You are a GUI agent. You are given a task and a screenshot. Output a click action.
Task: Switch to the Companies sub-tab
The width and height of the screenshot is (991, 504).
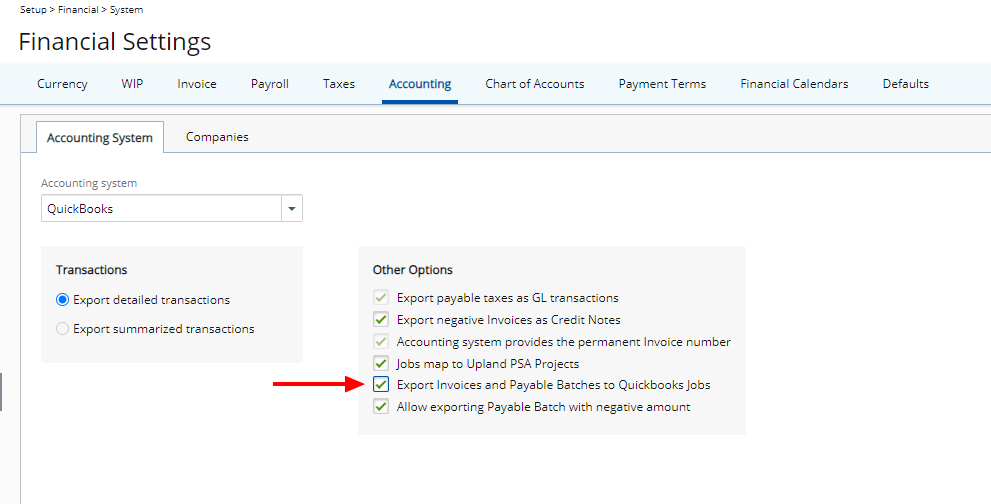click(x=217, y=137)
